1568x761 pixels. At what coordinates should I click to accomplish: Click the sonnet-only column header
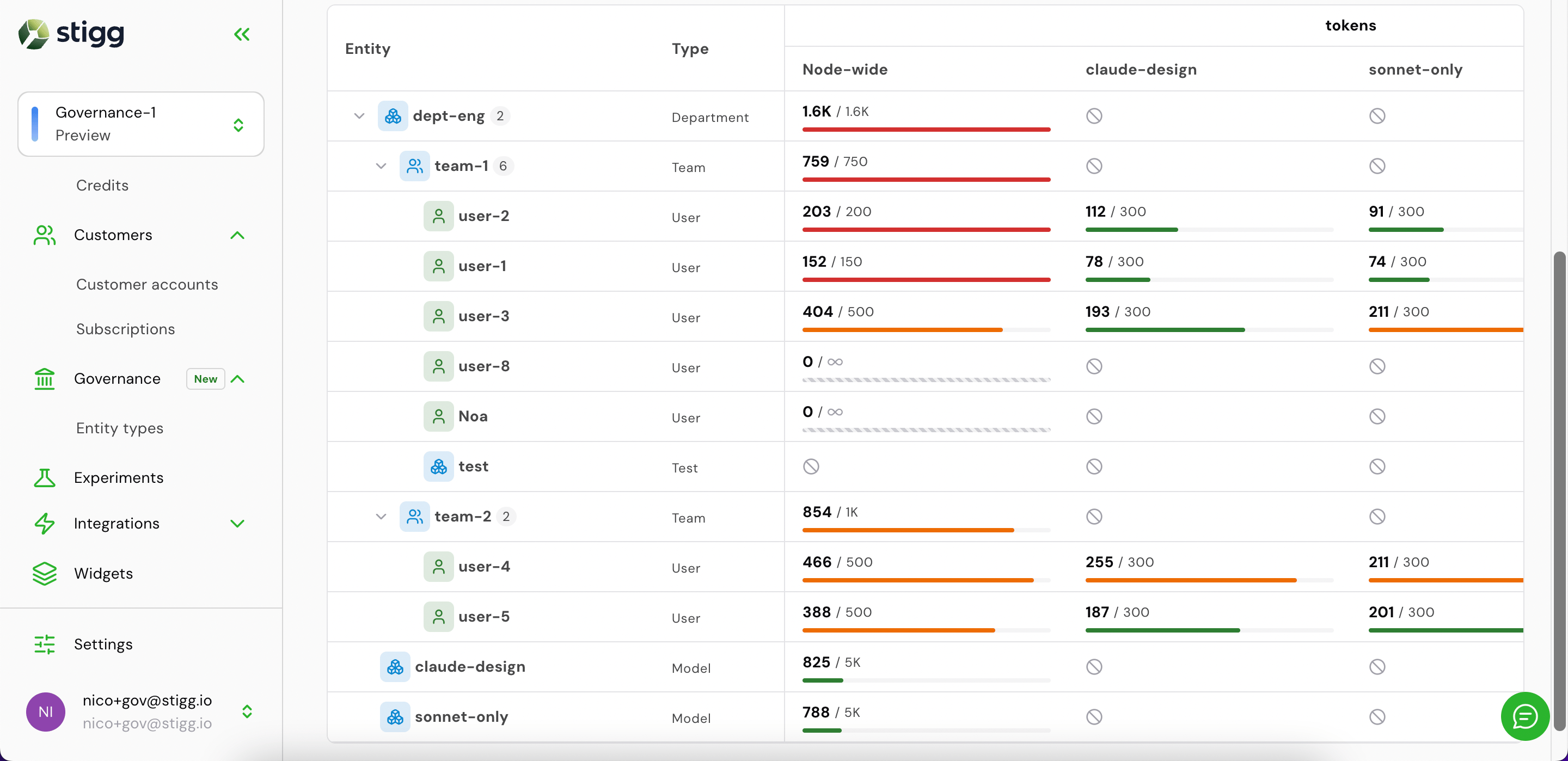coord(1415,69)
